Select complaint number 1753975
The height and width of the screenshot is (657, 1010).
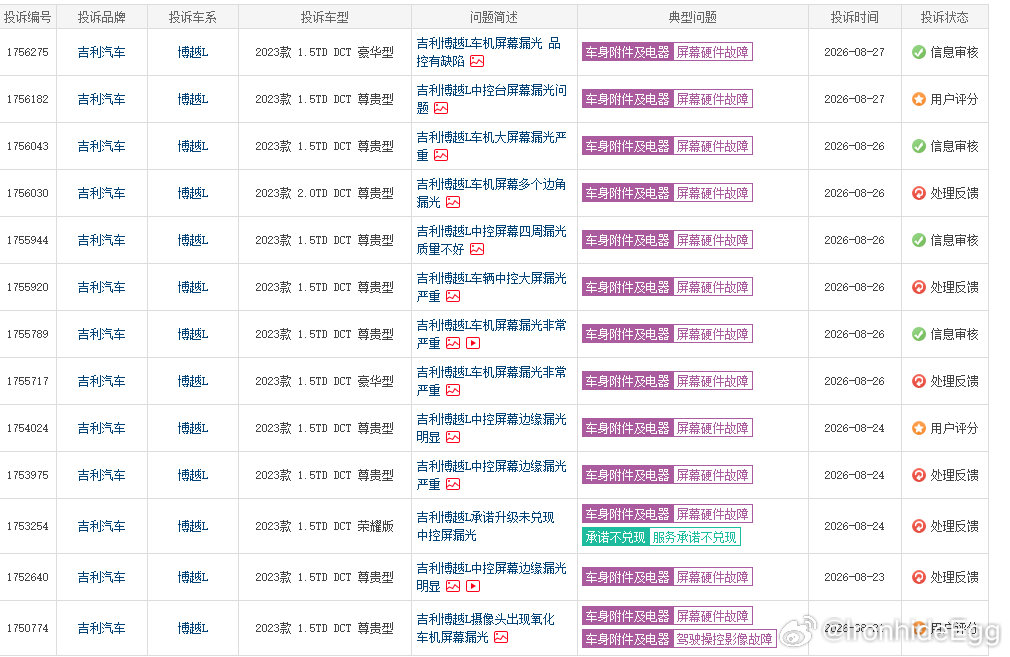[x=28, y=475]
